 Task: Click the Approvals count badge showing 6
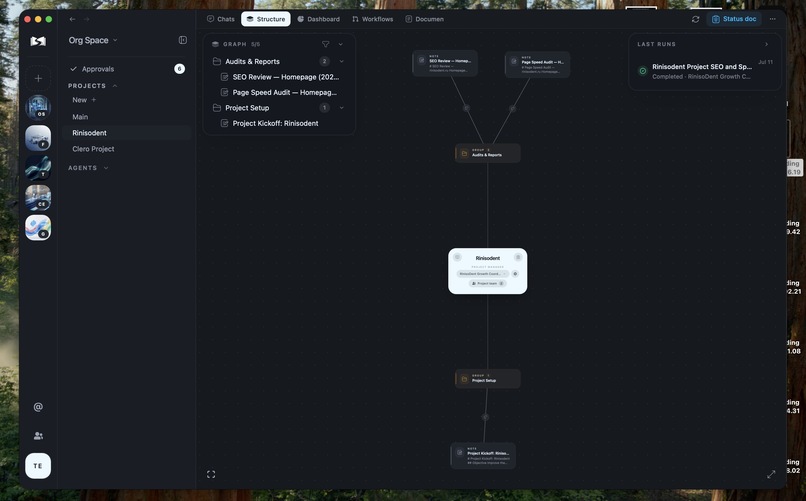click(x=179, y=69)
